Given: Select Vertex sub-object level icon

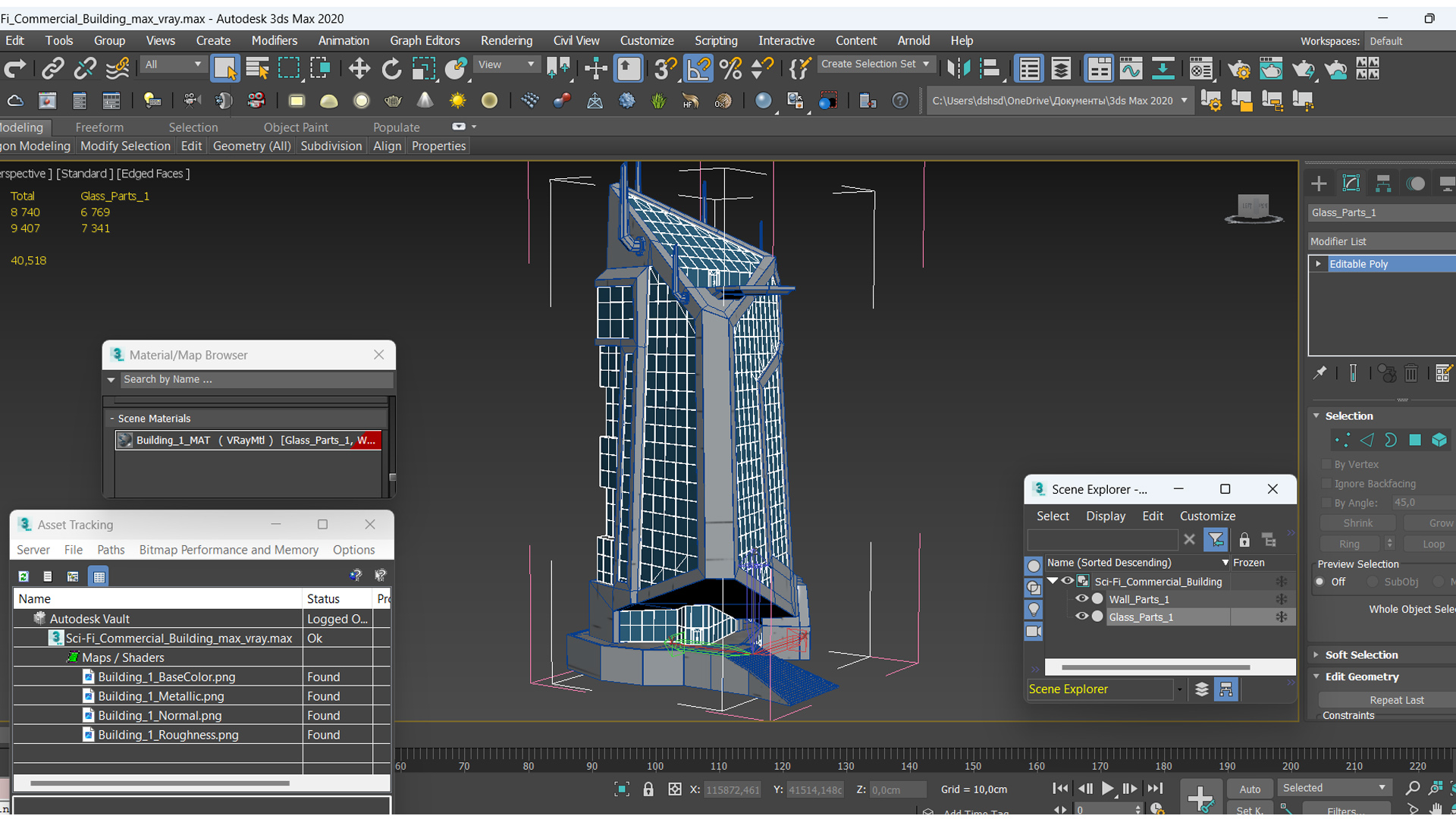Looking at the screenshot, I should (x=1342, y=440).
